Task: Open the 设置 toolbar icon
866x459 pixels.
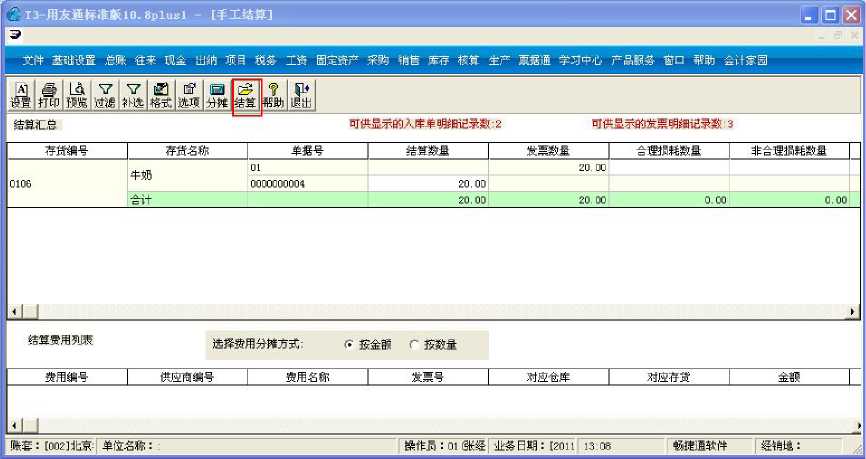Action: [x=20, y=96]
